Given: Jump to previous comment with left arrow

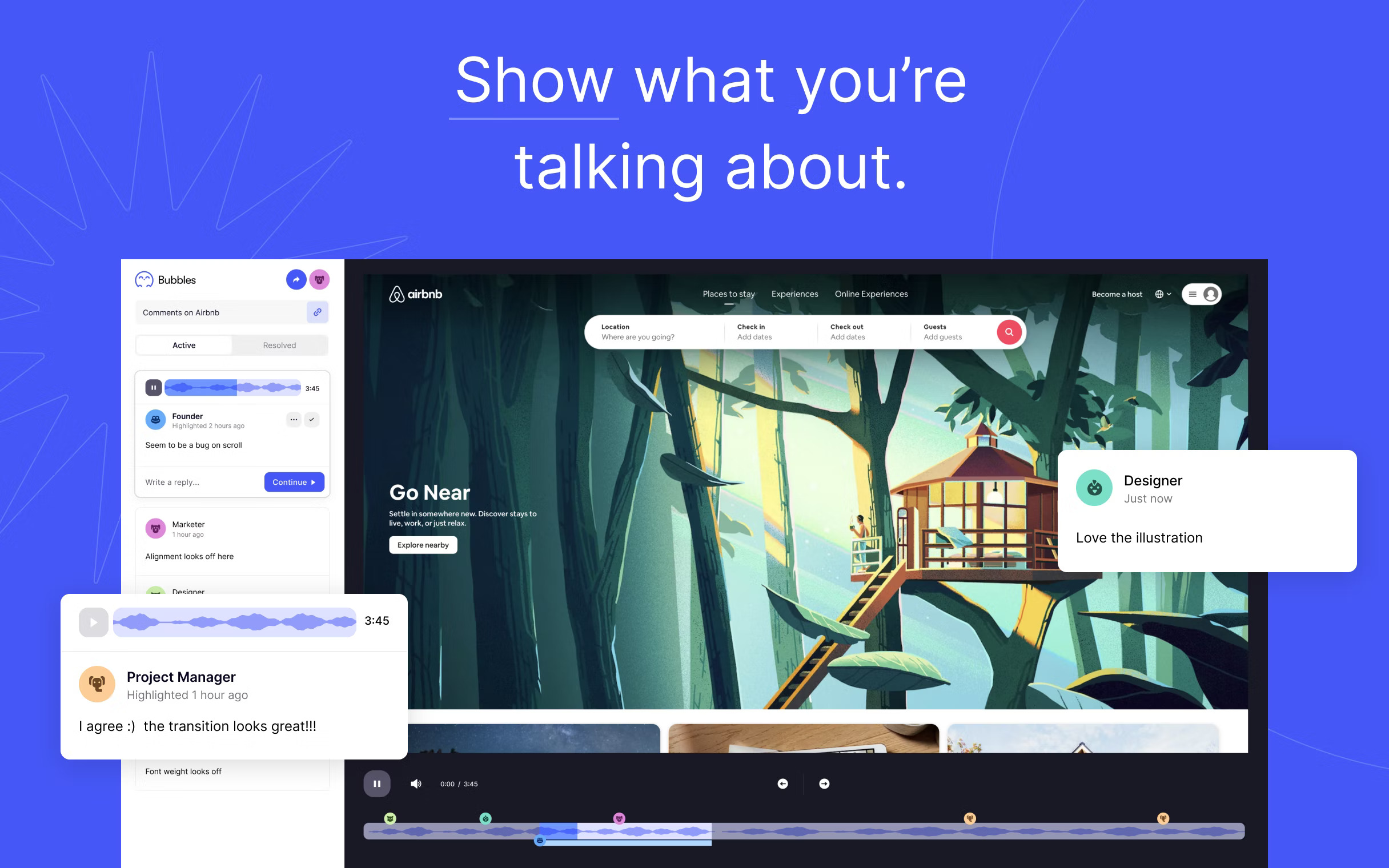Looking at the screenshot, I should point(782,783).
